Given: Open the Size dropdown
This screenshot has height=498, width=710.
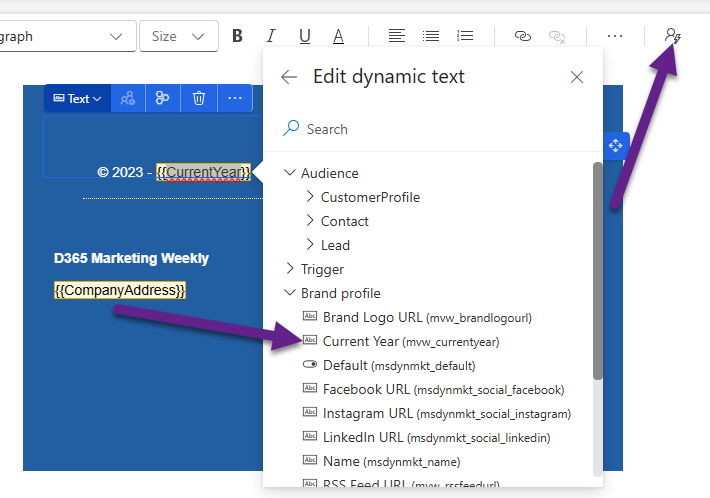Looking at the screenshot, I should (x=178, y=36).
